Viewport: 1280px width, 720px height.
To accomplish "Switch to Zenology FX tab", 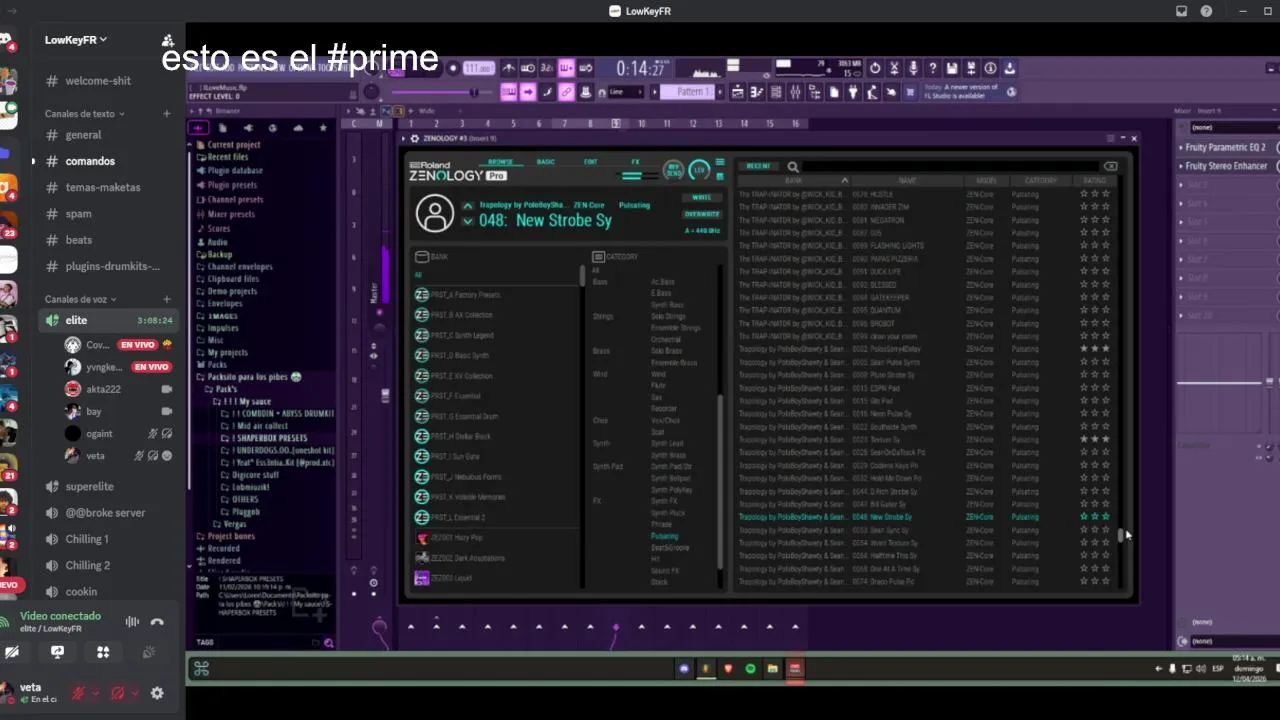I will pos(635,162).
